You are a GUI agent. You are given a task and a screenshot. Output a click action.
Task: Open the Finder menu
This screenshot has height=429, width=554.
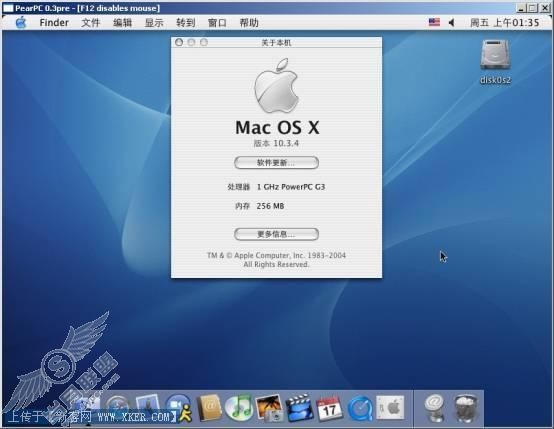pos(54,23)
